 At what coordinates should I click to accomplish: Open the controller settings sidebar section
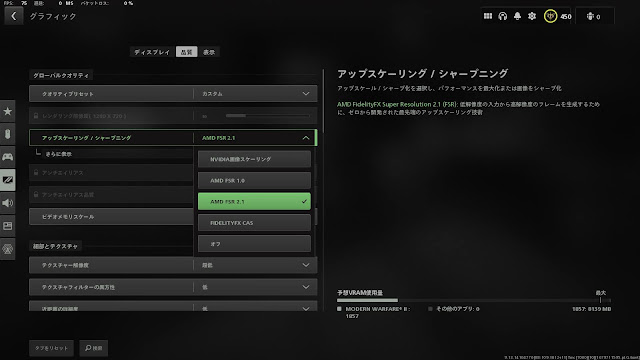(8, 157)
